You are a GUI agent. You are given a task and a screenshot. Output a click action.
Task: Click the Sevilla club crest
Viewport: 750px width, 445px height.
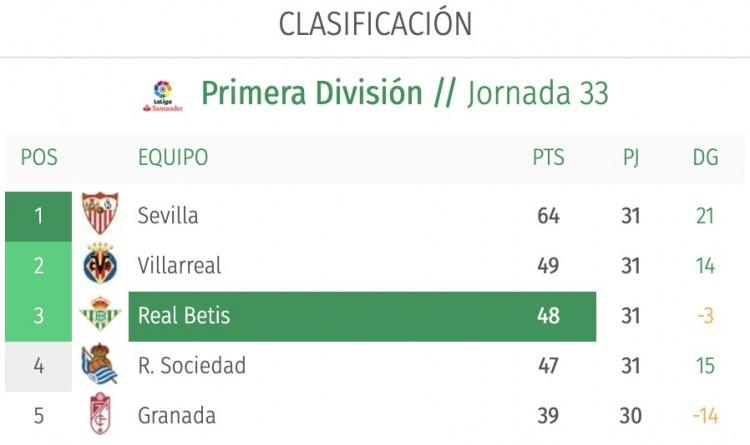pos(100,214)
